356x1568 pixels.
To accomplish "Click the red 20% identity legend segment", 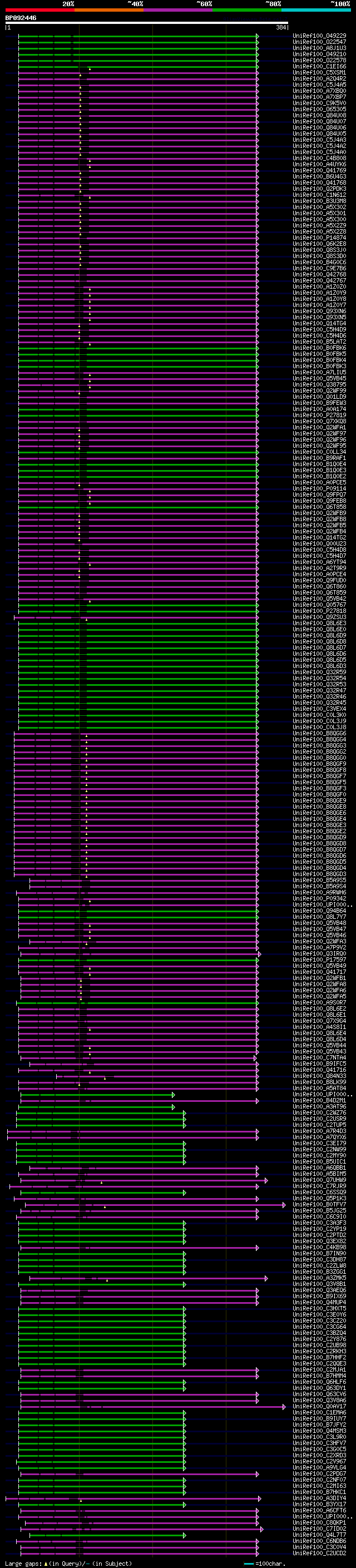I will [x=39, y=10].
